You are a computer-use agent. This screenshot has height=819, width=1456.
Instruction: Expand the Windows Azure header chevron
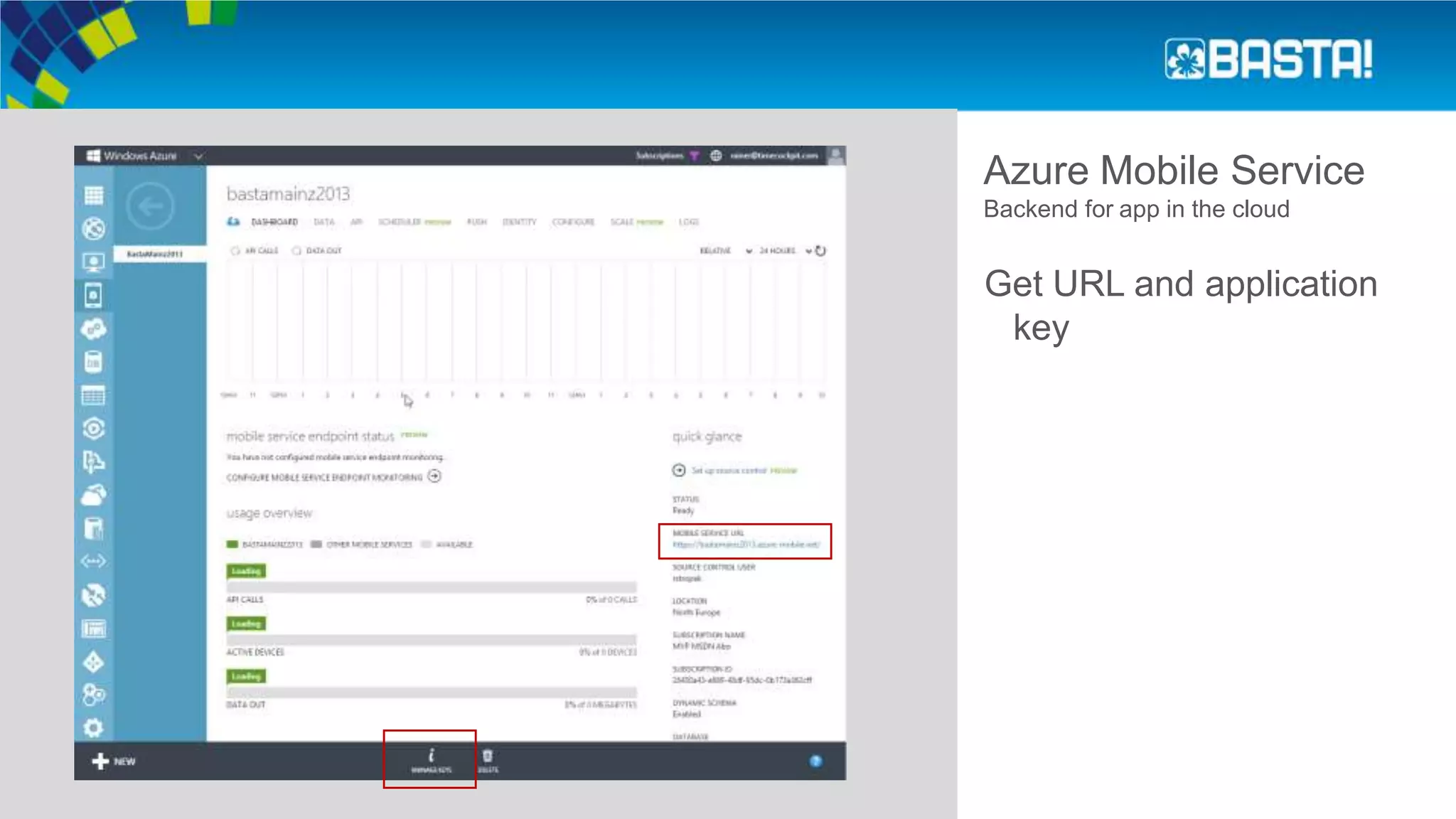click(x=198, y=156)
